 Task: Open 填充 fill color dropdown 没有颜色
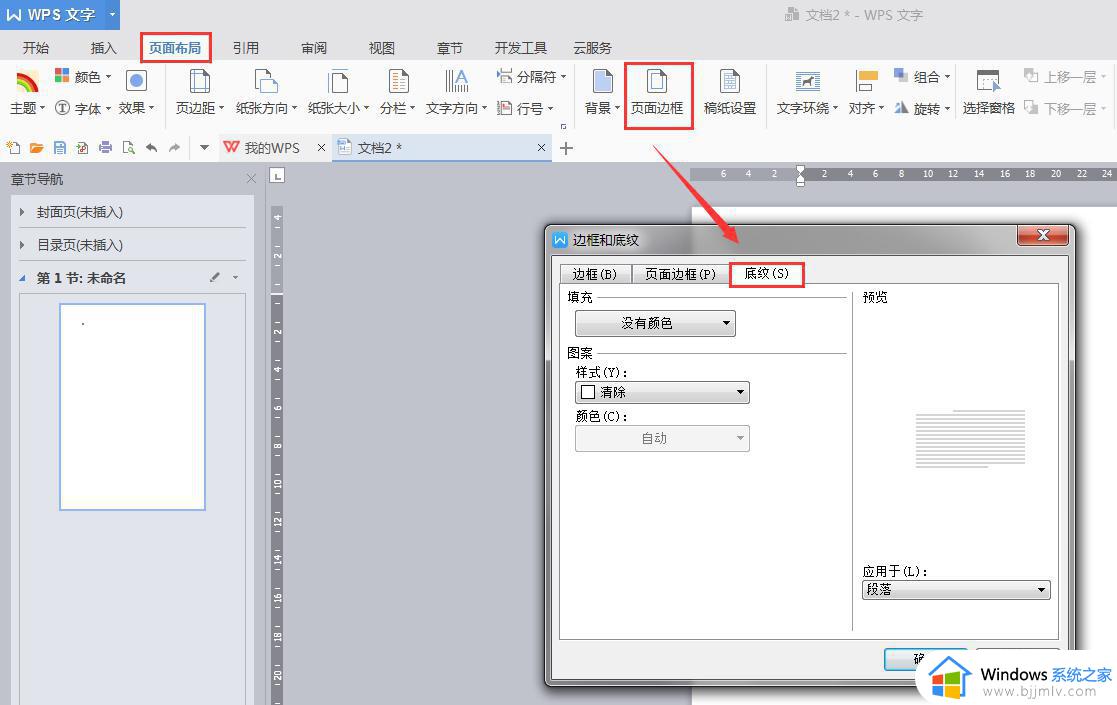655,323
